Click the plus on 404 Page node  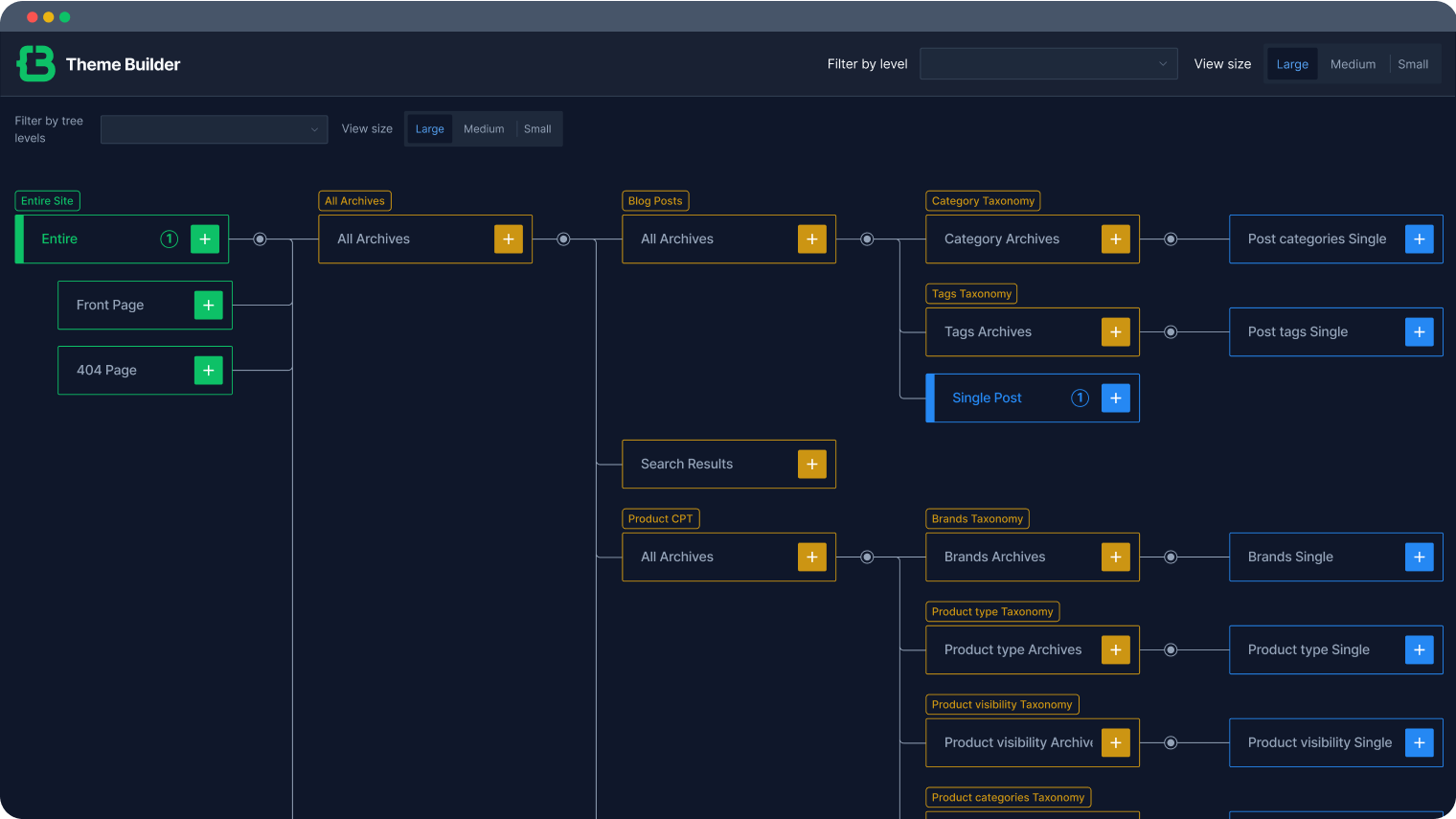(x=209, y=370)
